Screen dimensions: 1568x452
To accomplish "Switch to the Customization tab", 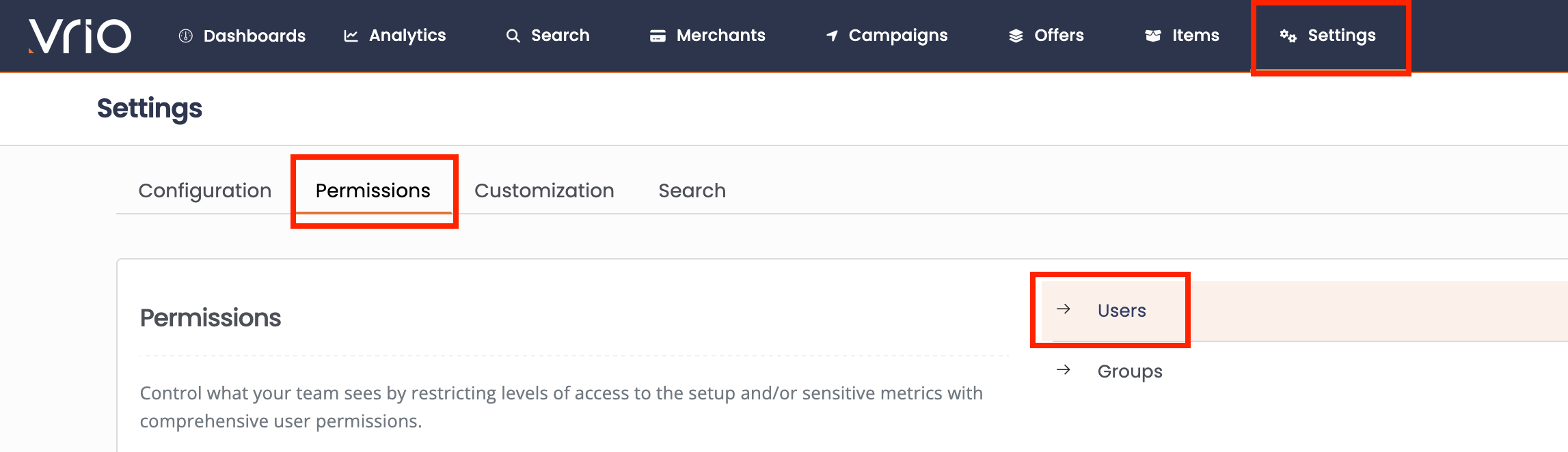I will pyautogui.click(x=544, y=190).
